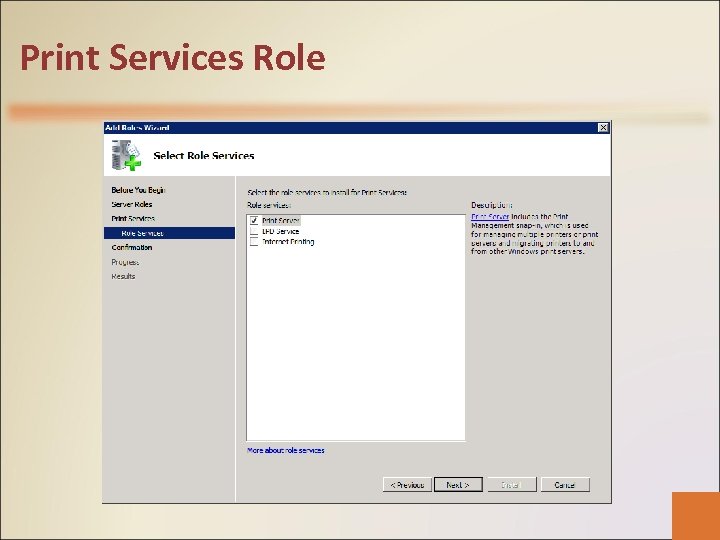Open the Print Server description link
Screen dimensions: 720x540
[490, 217]
